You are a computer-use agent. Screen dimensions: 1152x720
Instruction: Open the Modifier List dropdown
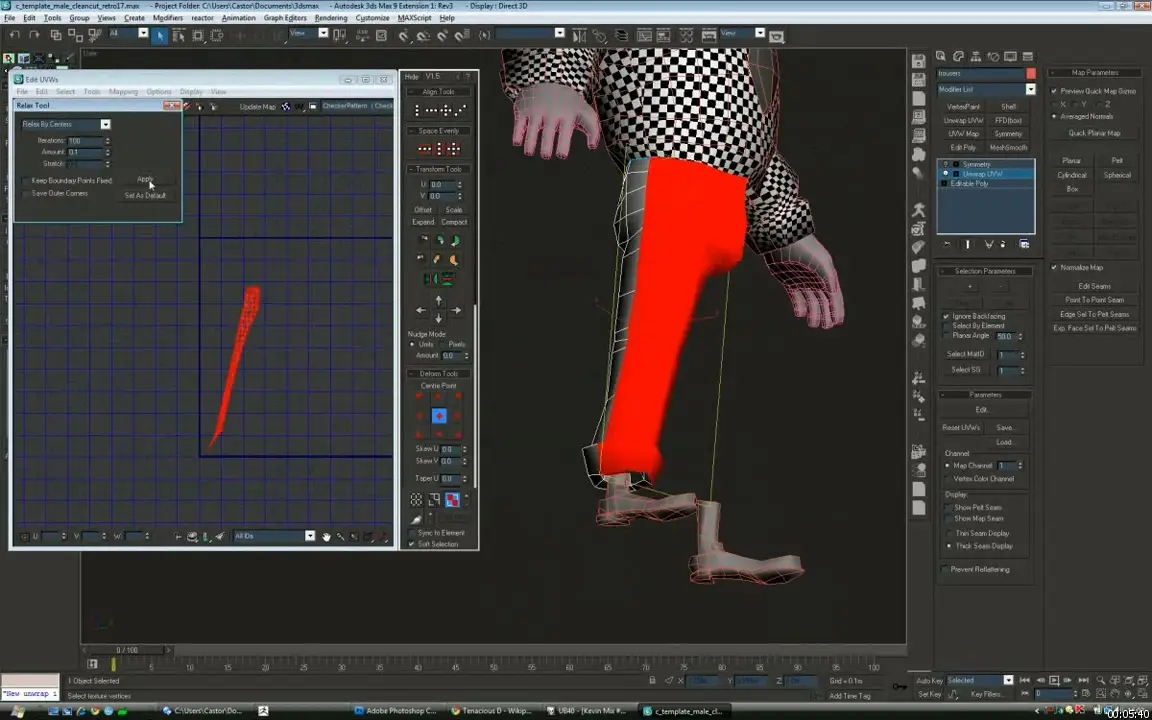coord(1030,90)
